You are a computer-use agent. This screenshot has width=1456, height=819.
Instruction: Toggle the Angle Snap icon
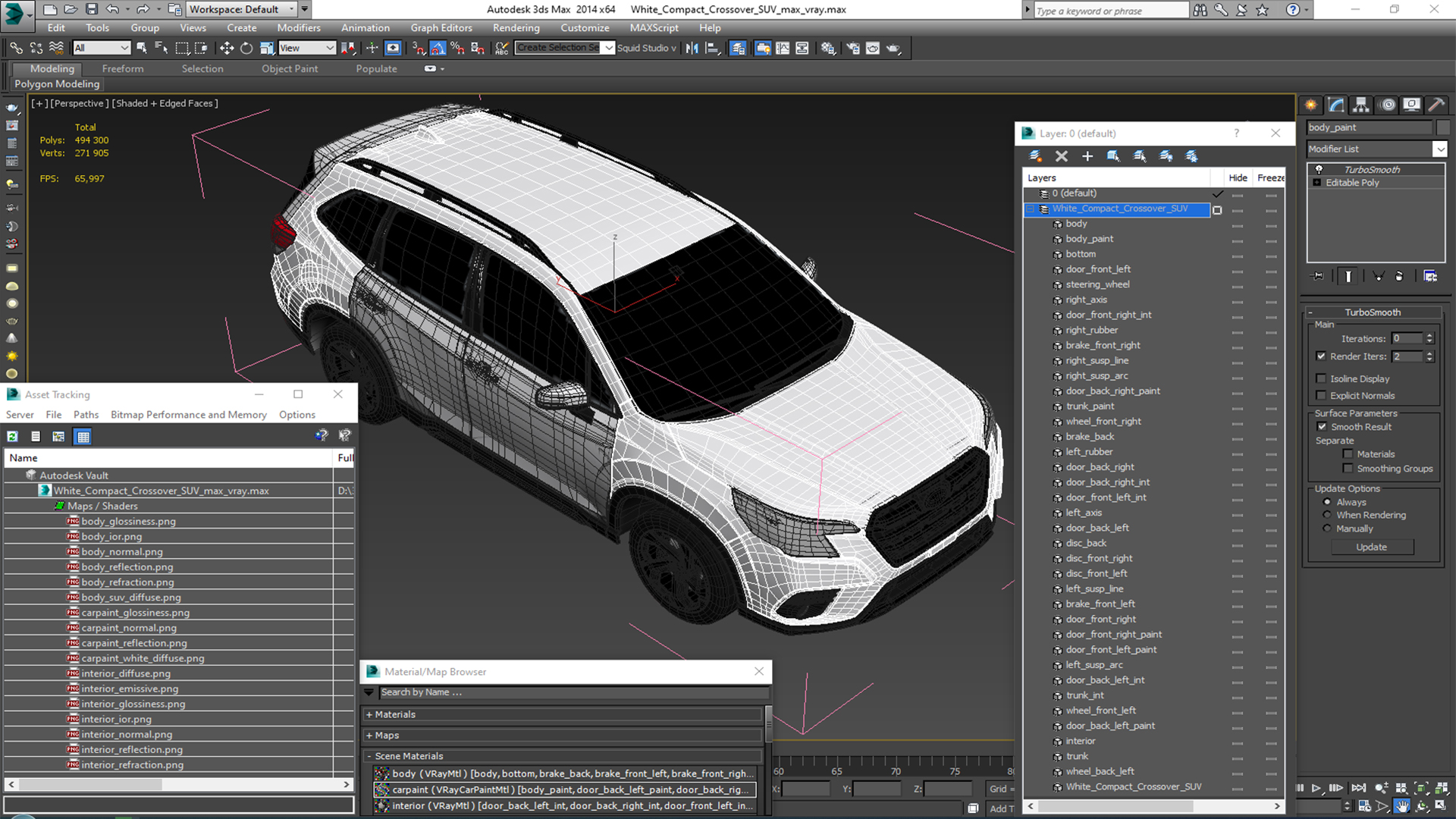(438, 48)
